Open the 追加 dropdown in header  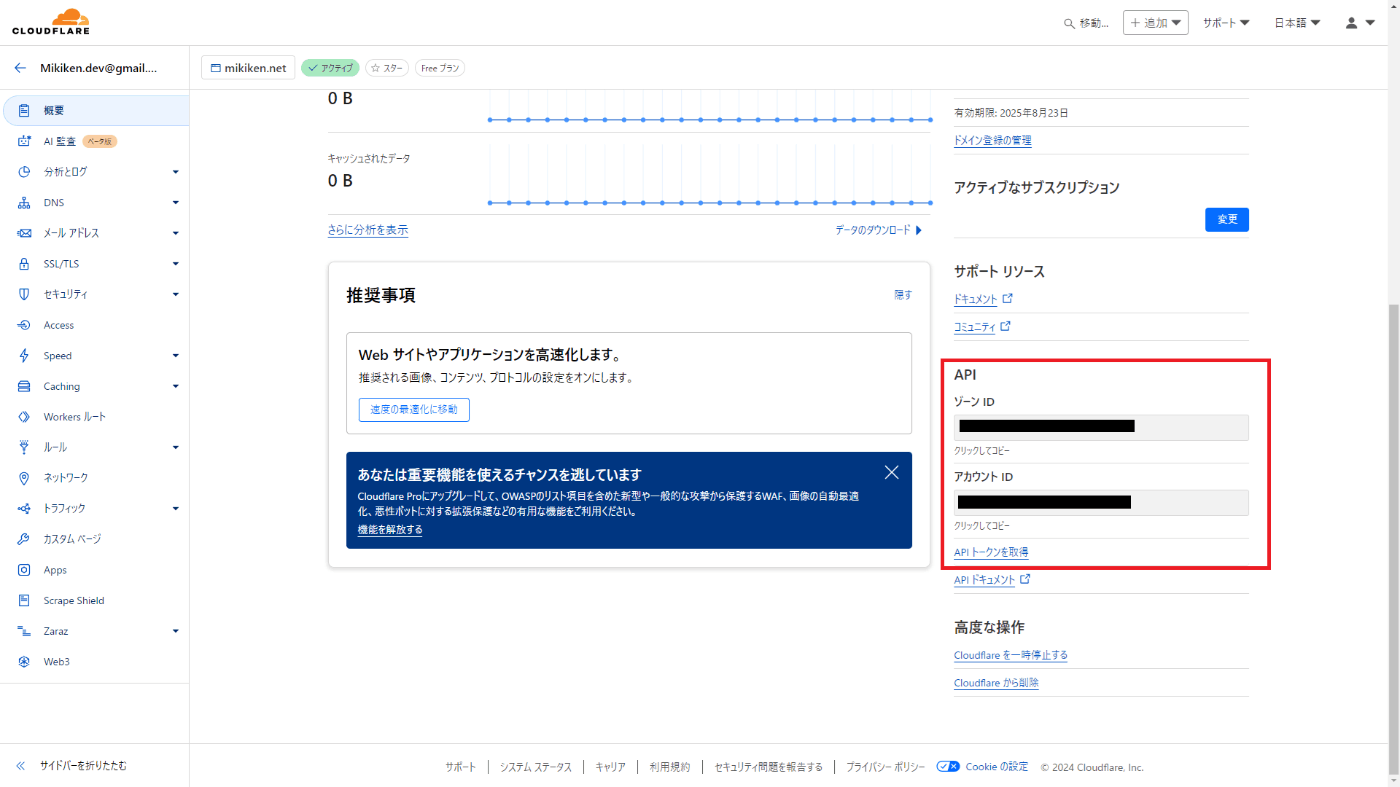[1156, 23]
